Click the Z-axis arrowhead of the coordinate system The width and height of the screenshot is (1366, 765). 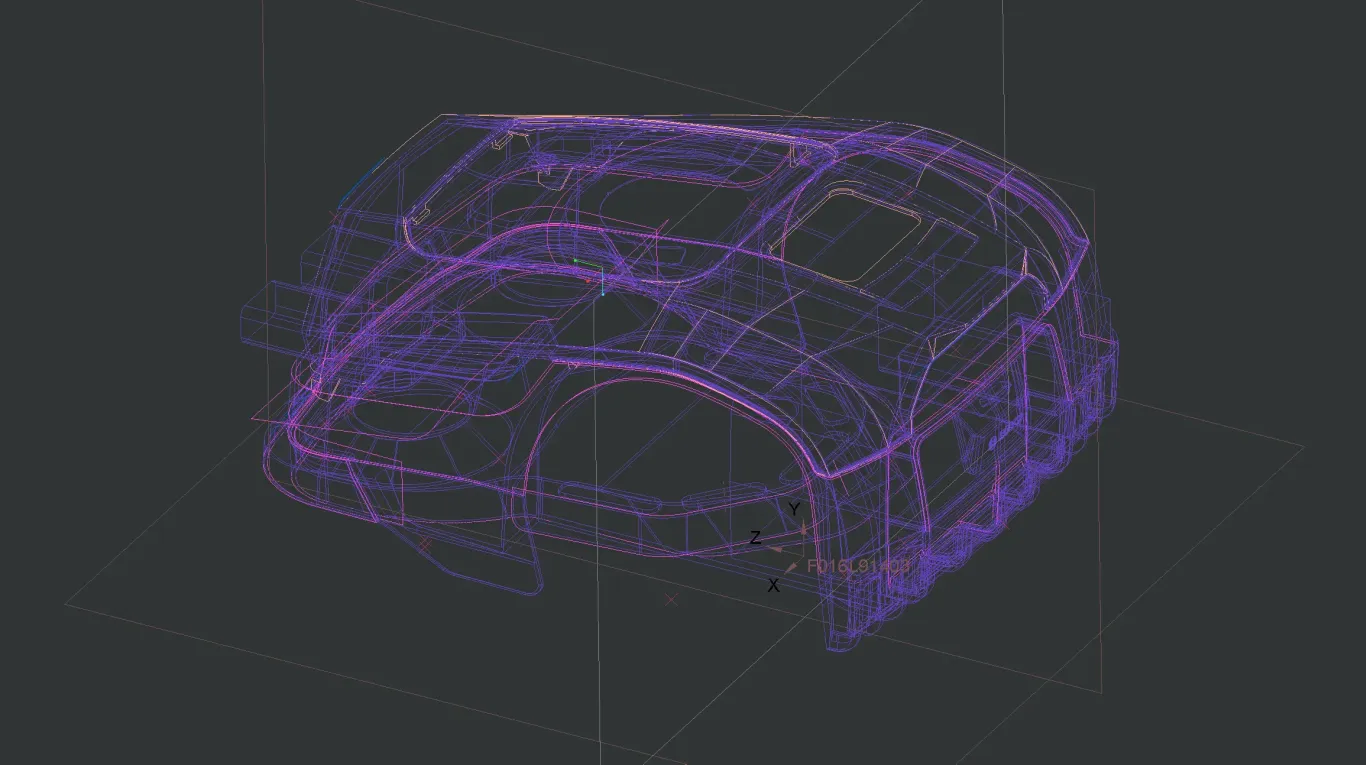(777, 548)
